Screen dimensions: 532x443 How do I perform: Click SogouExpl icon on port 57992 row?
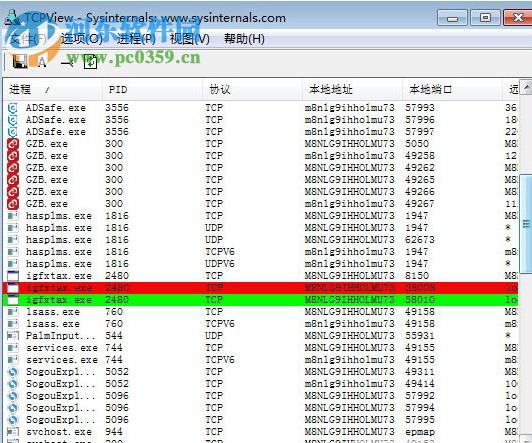[13, 396]
